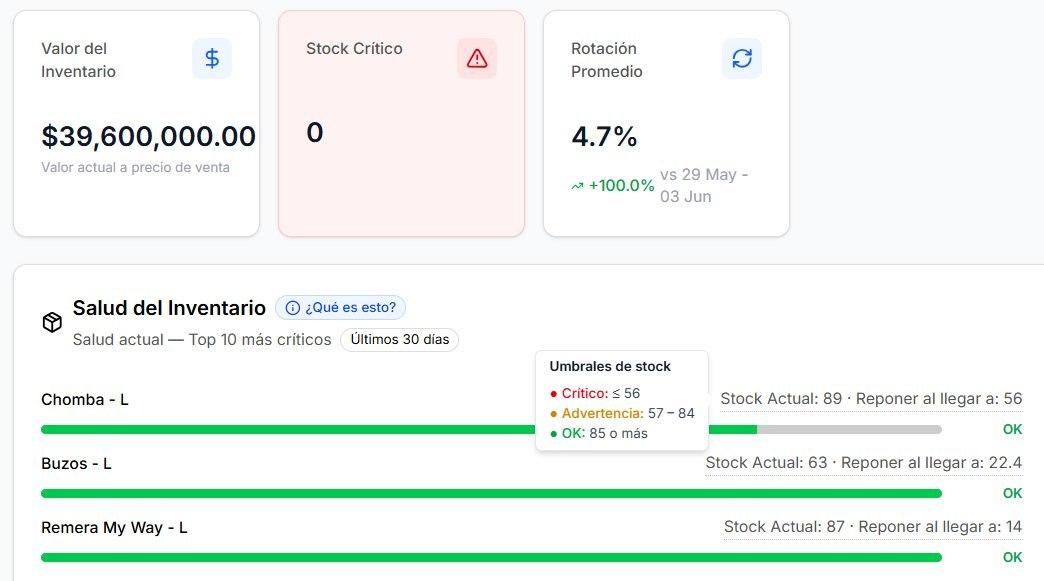
Task: Click the Crítico: ≤ 56 threshold line
Action: 595,393
